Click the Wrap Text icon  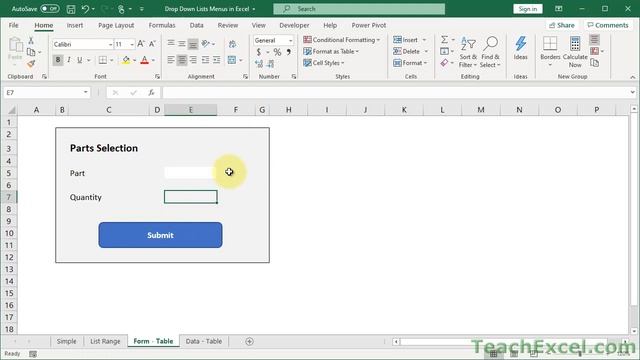click(232, 44)
